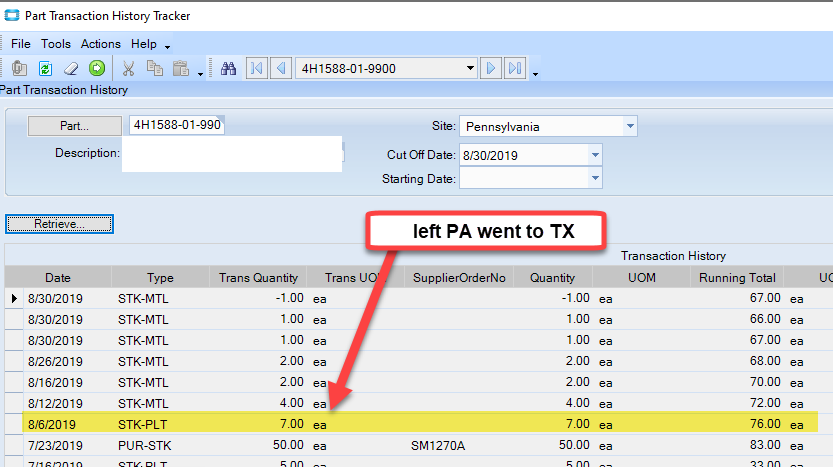Expand the Site dropdown showing Pennsylvania
This screenshot has height=467, width=833.
pyautogui.click(x=630, y=126)
